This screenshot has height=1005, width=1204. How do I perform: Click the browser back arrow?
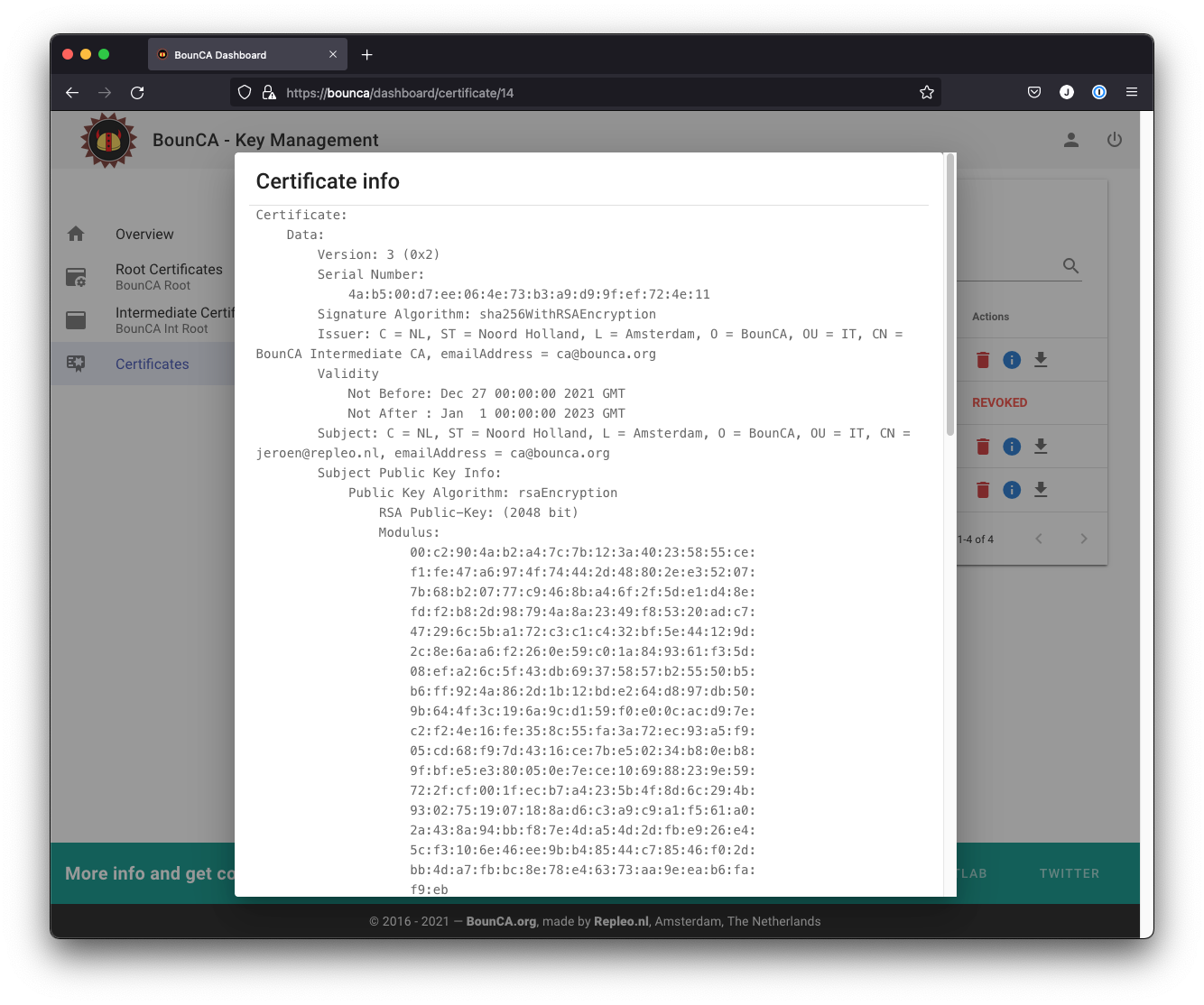coord(72,93)
